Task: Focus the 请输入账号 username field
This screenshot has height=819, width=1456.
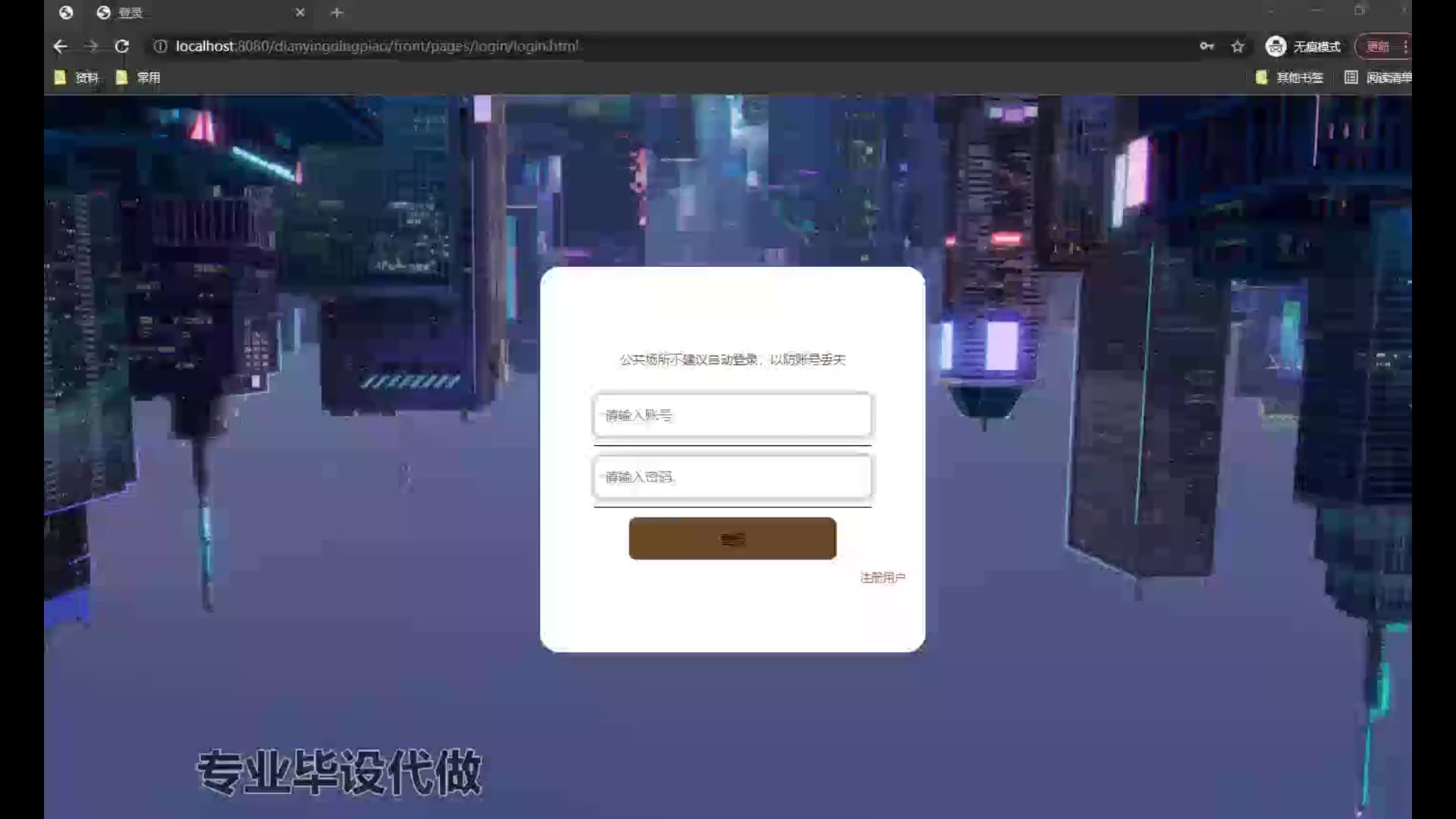Action: coord(732,415)
